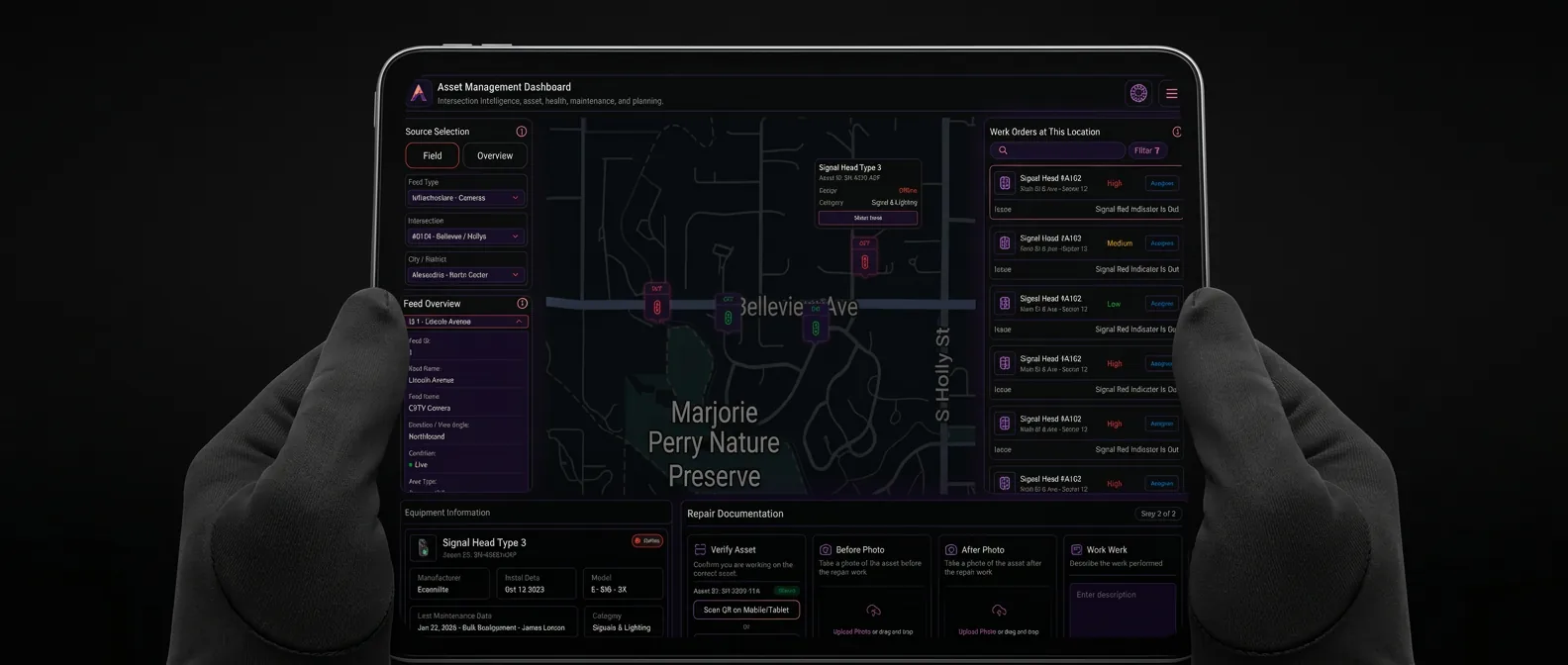The height and width of the screenshot is (665, 1568).
Task: Click the Low priority label
Action: [x=1114, y=304]
